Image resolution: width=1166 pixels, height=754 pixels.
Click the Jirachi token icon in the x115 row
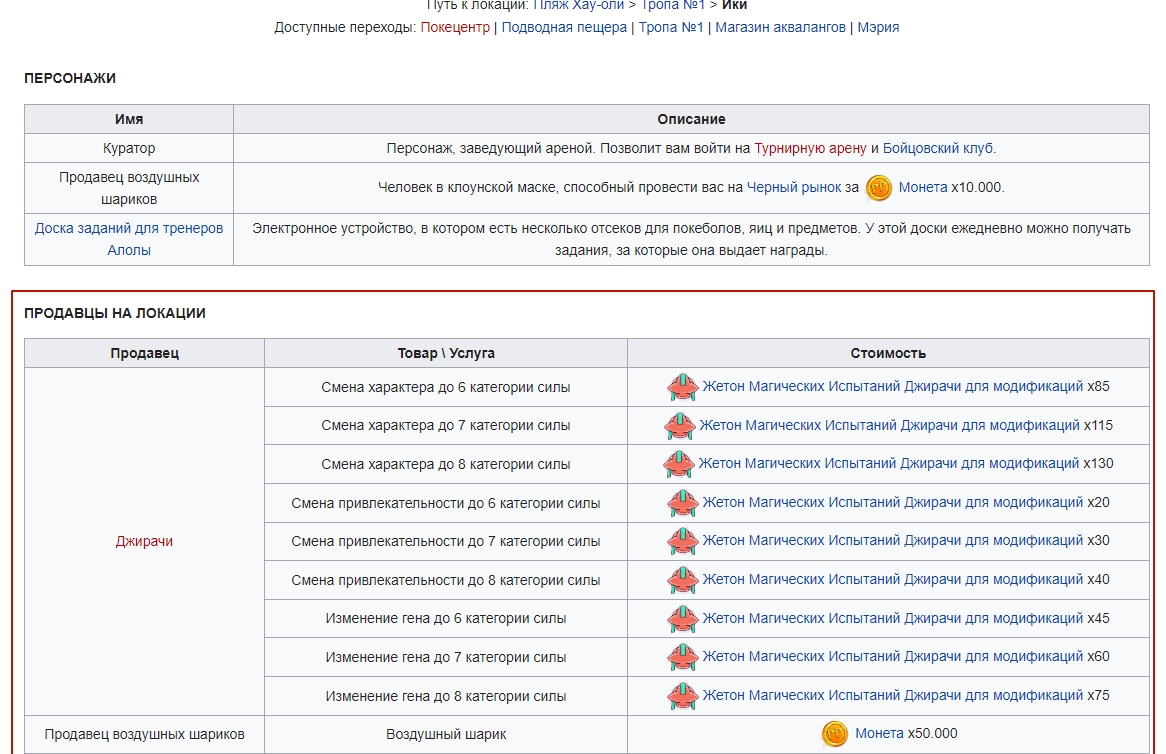(679, 425)
